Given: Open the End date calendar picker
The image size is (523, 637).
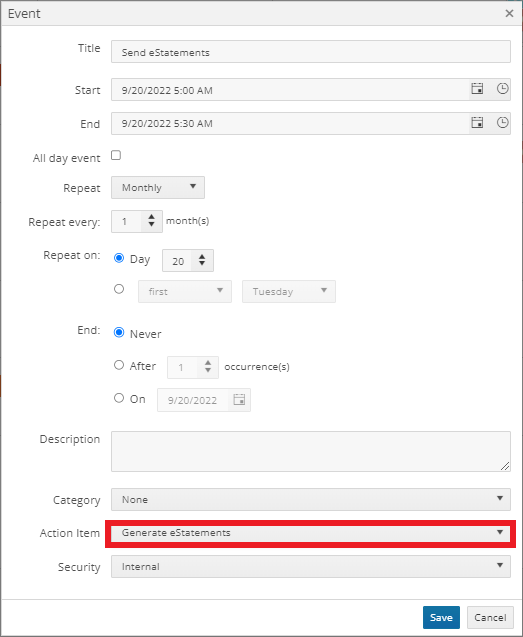Looking at the screenshot, I should pos(477,122).
